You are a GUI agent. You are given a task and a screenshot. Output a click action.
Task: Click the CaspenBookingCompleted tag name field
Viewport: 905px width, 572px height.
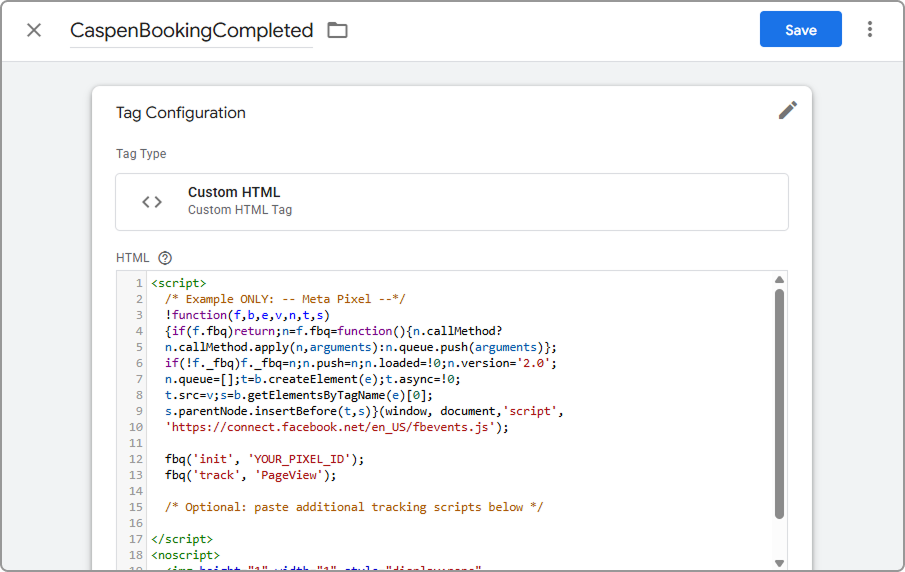tap(191, 31)
